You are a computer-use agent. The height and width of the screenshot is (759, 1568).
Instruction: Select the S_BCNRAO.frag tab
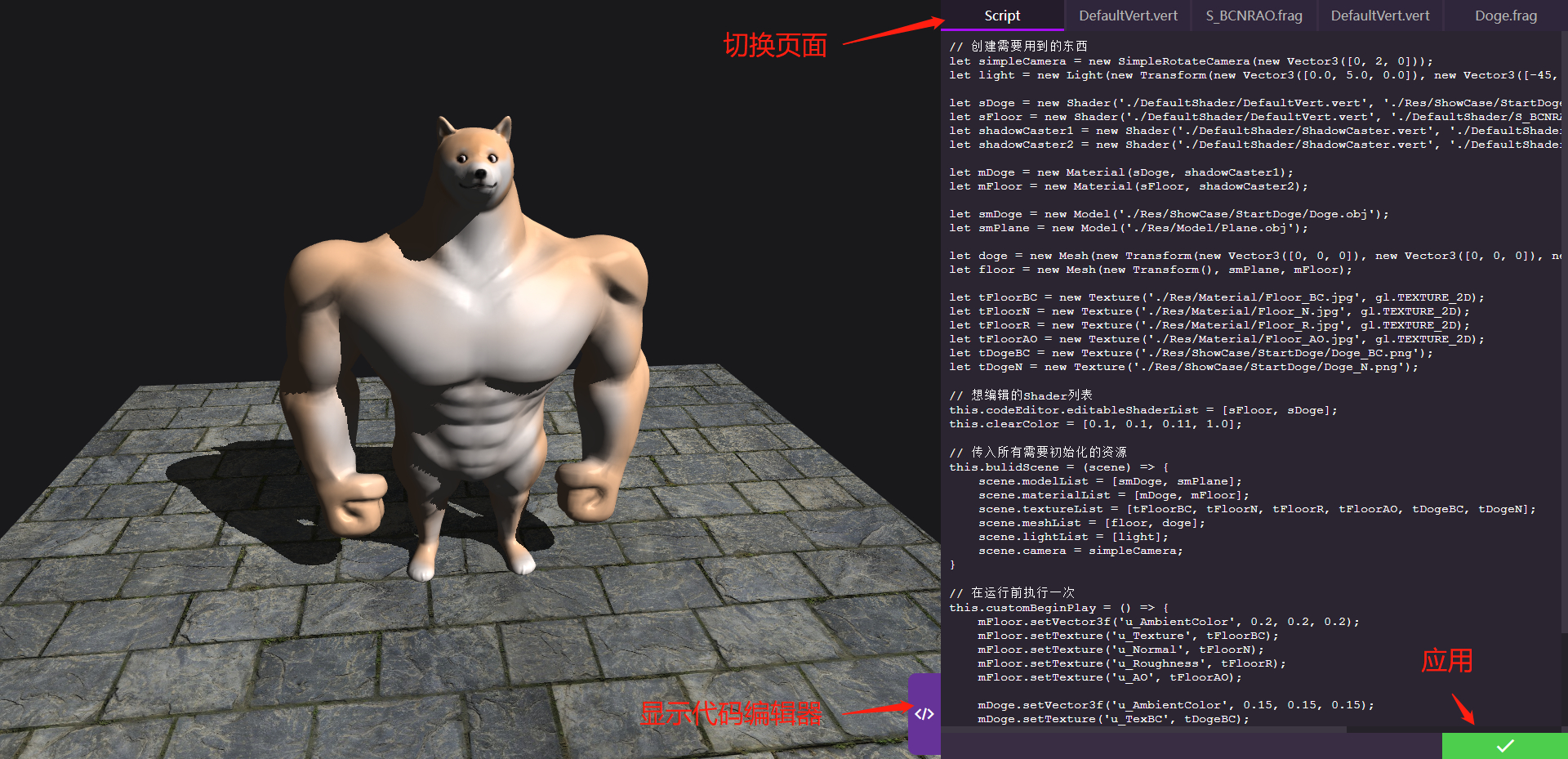point(1254,16)
